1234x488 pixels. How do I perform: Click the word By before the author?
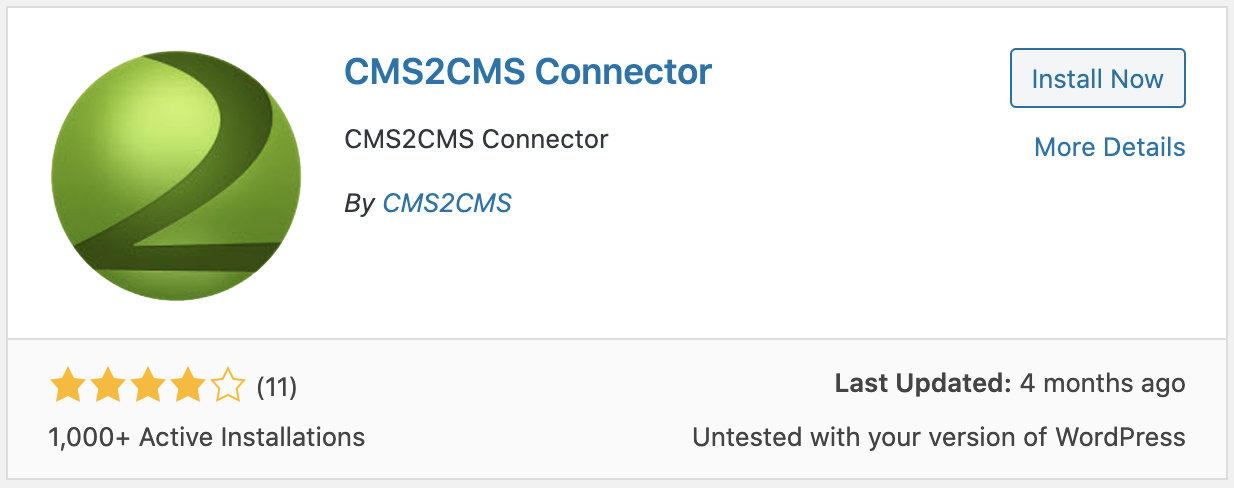(x=359, y=203)
